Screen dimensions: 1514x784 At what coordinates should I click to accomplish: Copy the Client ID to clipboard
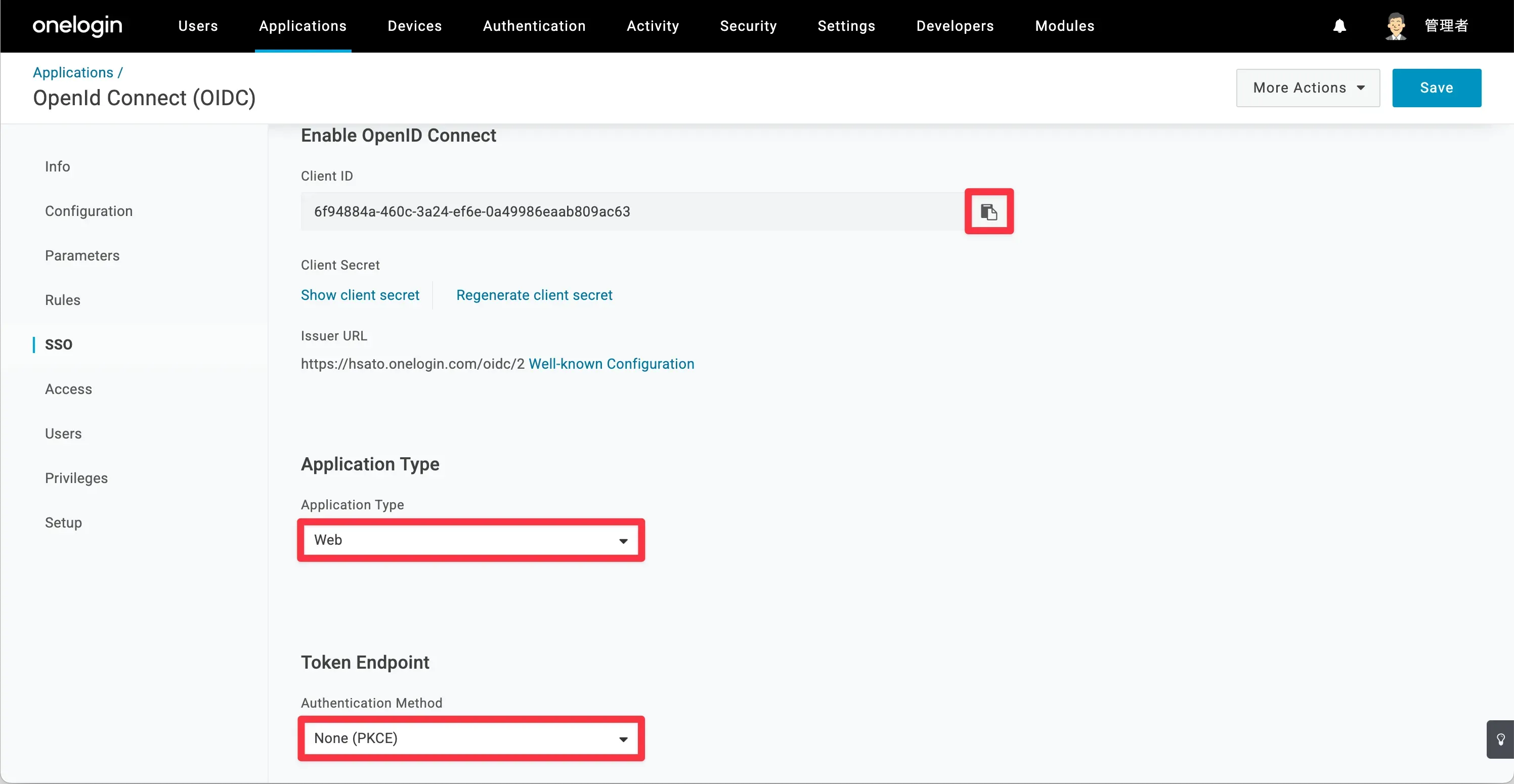988,211
